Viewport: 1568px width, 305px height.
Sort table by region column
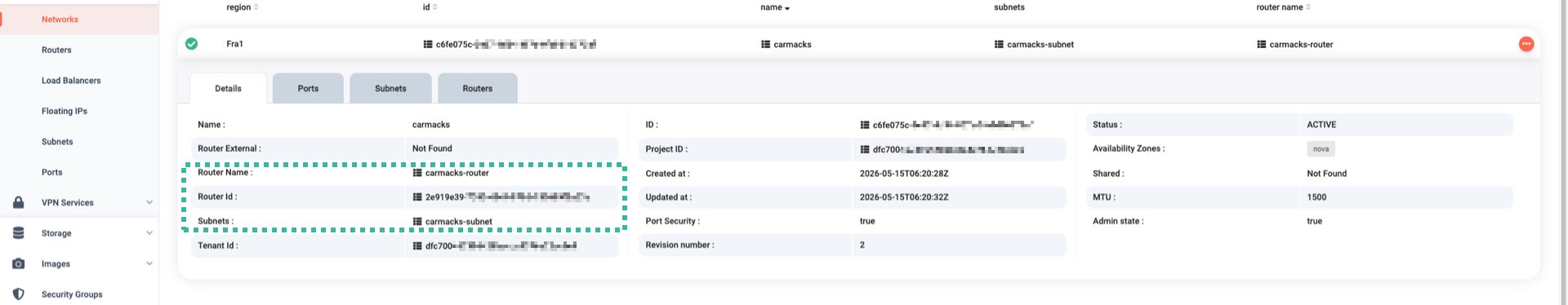point(243,7)
